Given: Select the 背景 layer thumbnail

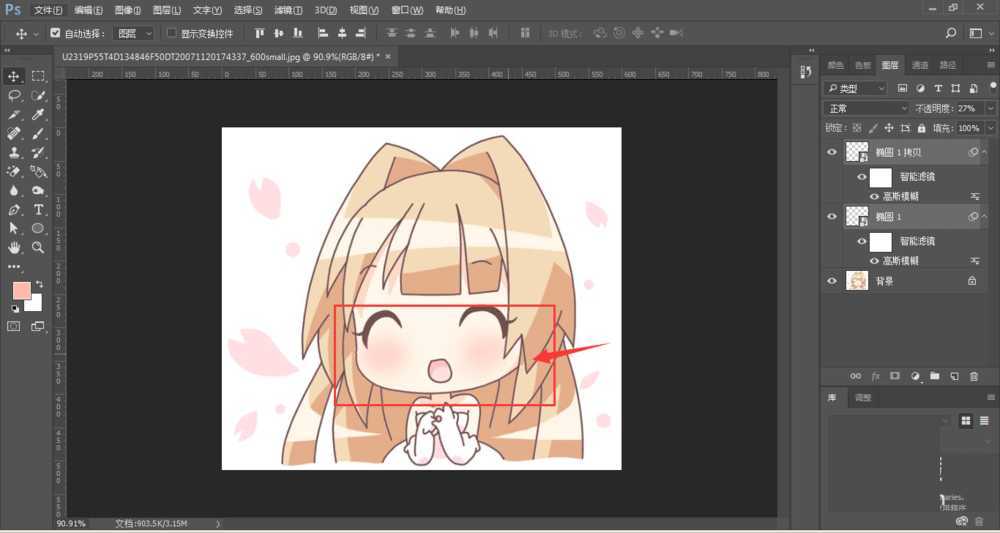Looking at the screenshot, I should tap(857, 282).
